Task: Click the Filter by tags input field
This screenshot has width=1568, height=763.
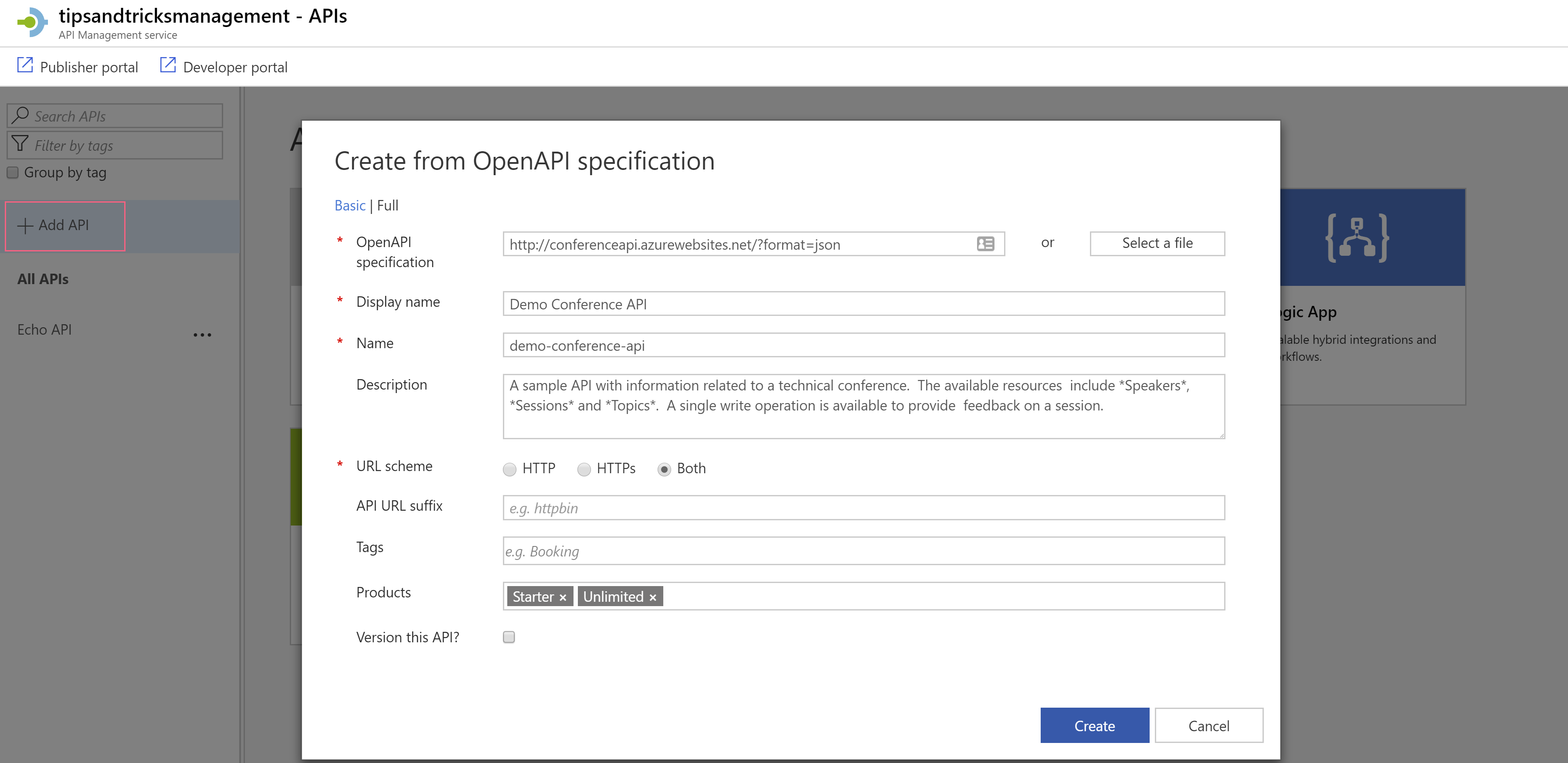Action: point(115,145)
